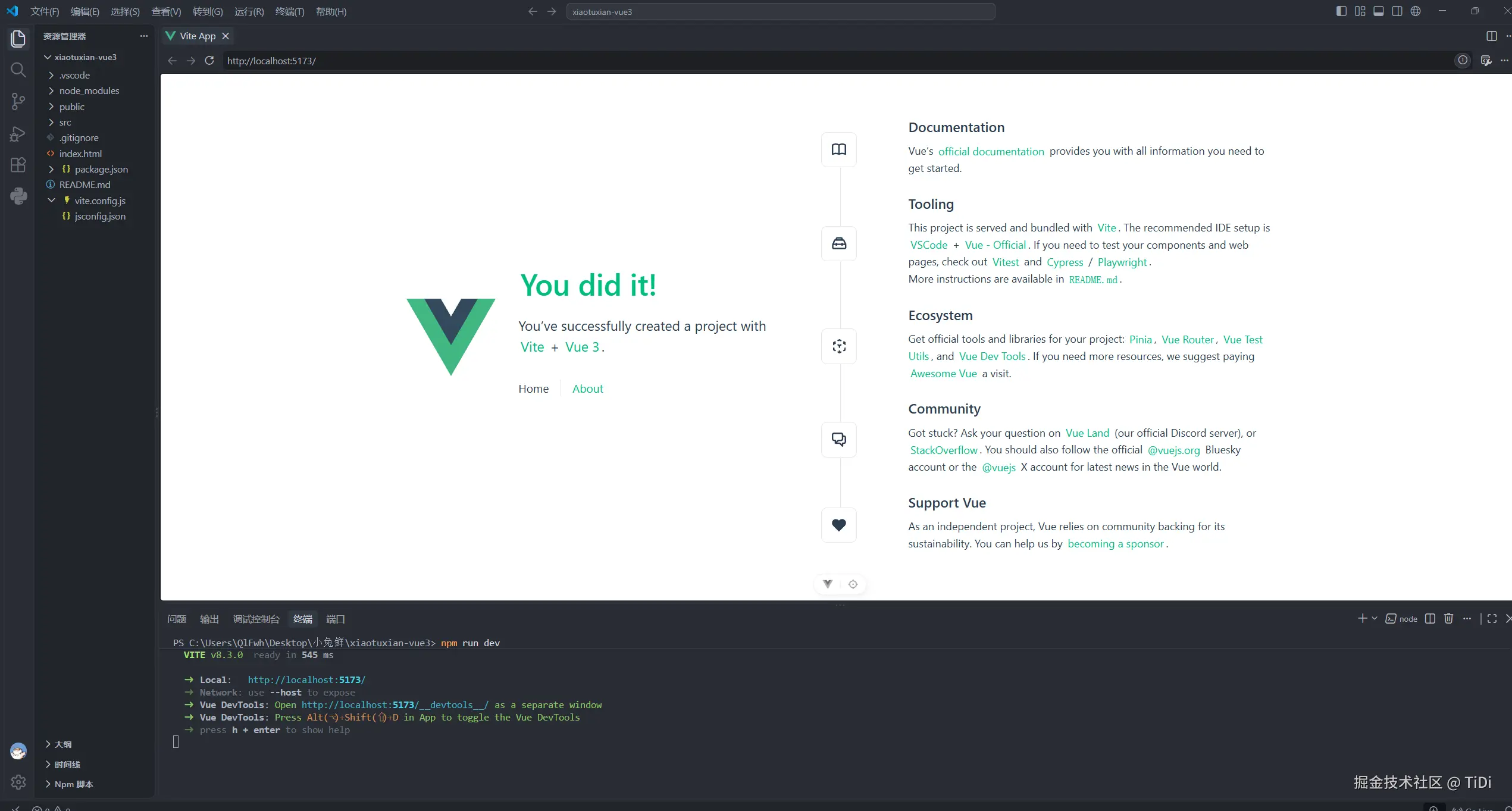
Task: Click the toolbox icon beside Tooling
Action: tap(839, 243)
